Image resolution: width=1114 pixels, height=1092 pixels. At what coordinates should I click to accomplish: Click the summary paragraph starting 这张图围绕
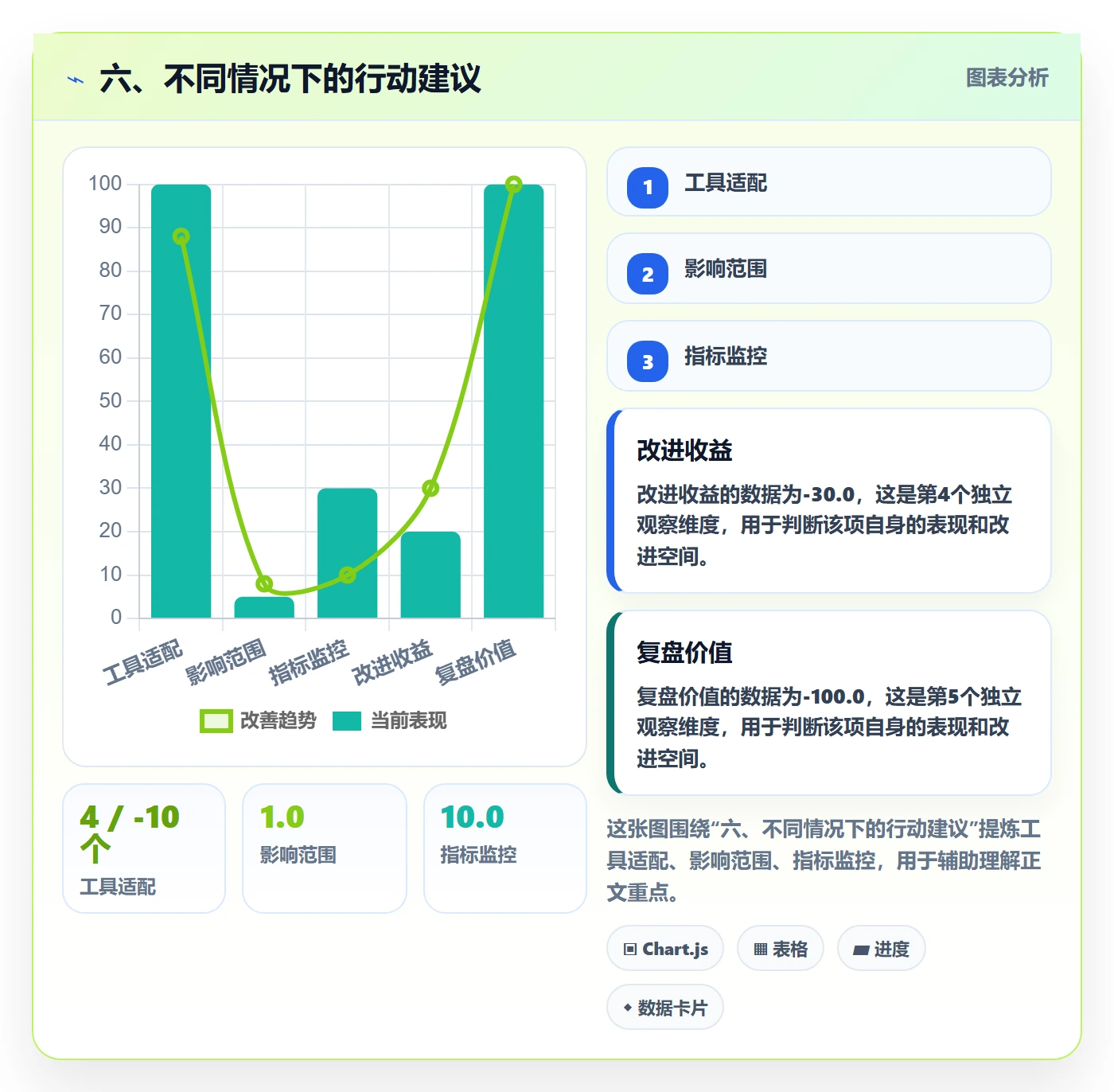824,860
